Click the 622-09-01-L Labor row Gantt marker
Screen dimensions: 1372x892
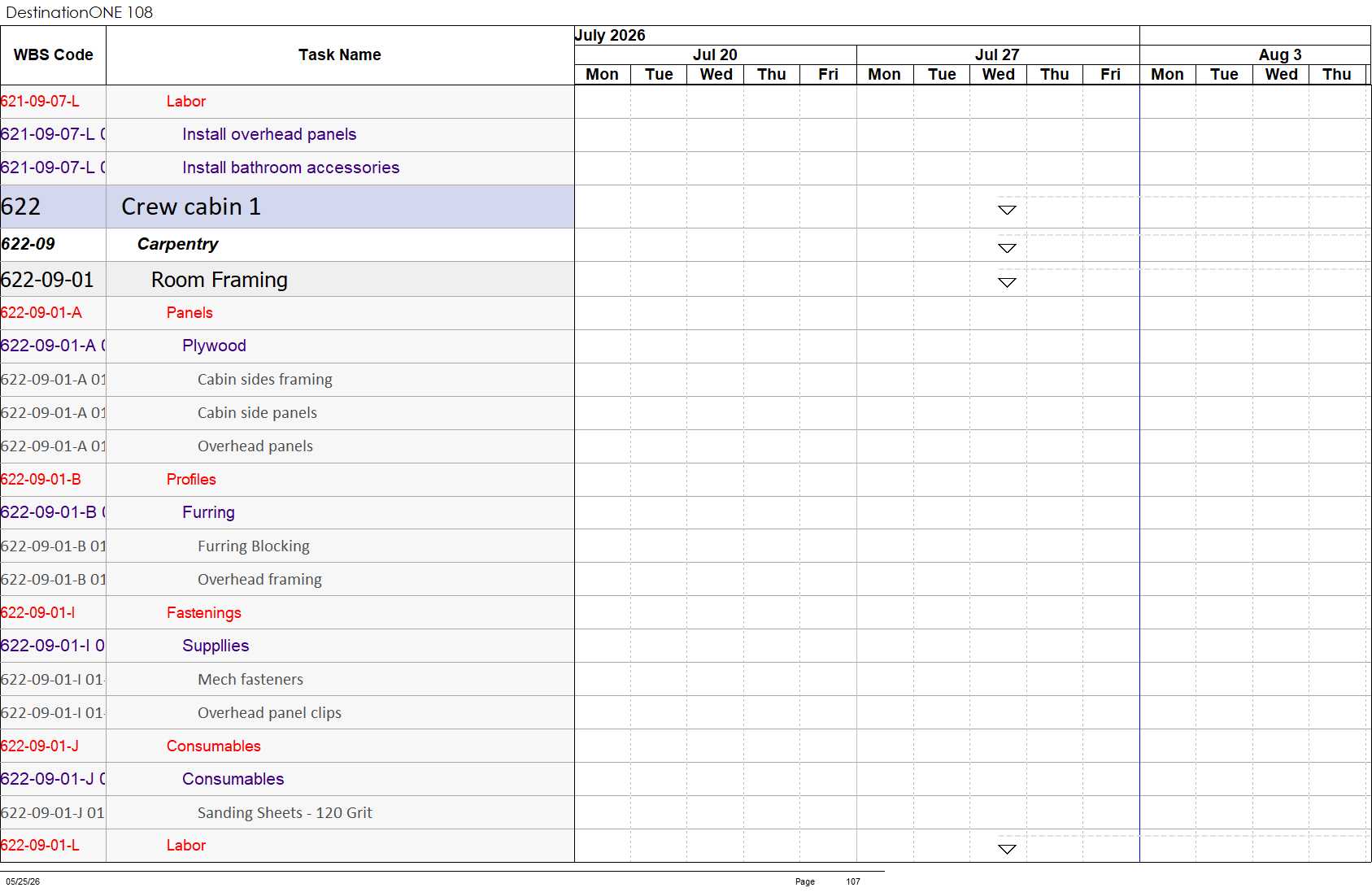click(1007, 849)
